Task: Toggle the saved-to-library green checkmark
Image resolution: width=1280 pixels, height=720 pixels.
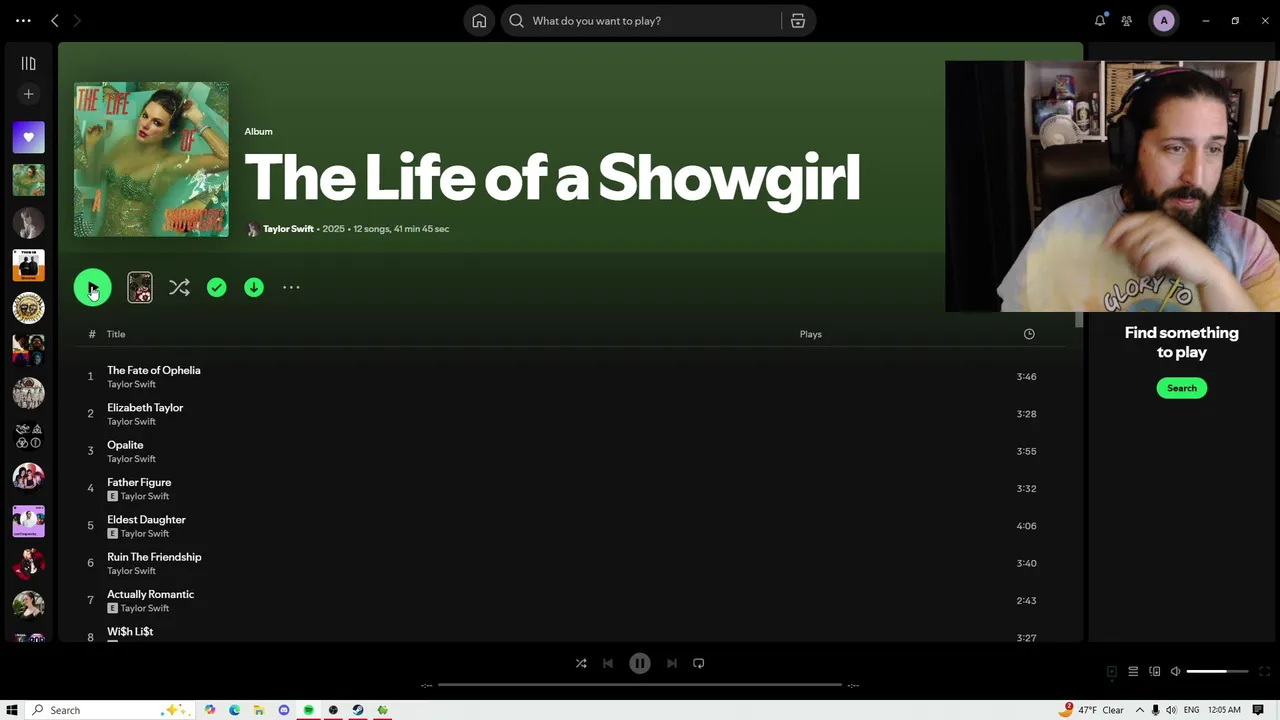Action: [216, 287]
